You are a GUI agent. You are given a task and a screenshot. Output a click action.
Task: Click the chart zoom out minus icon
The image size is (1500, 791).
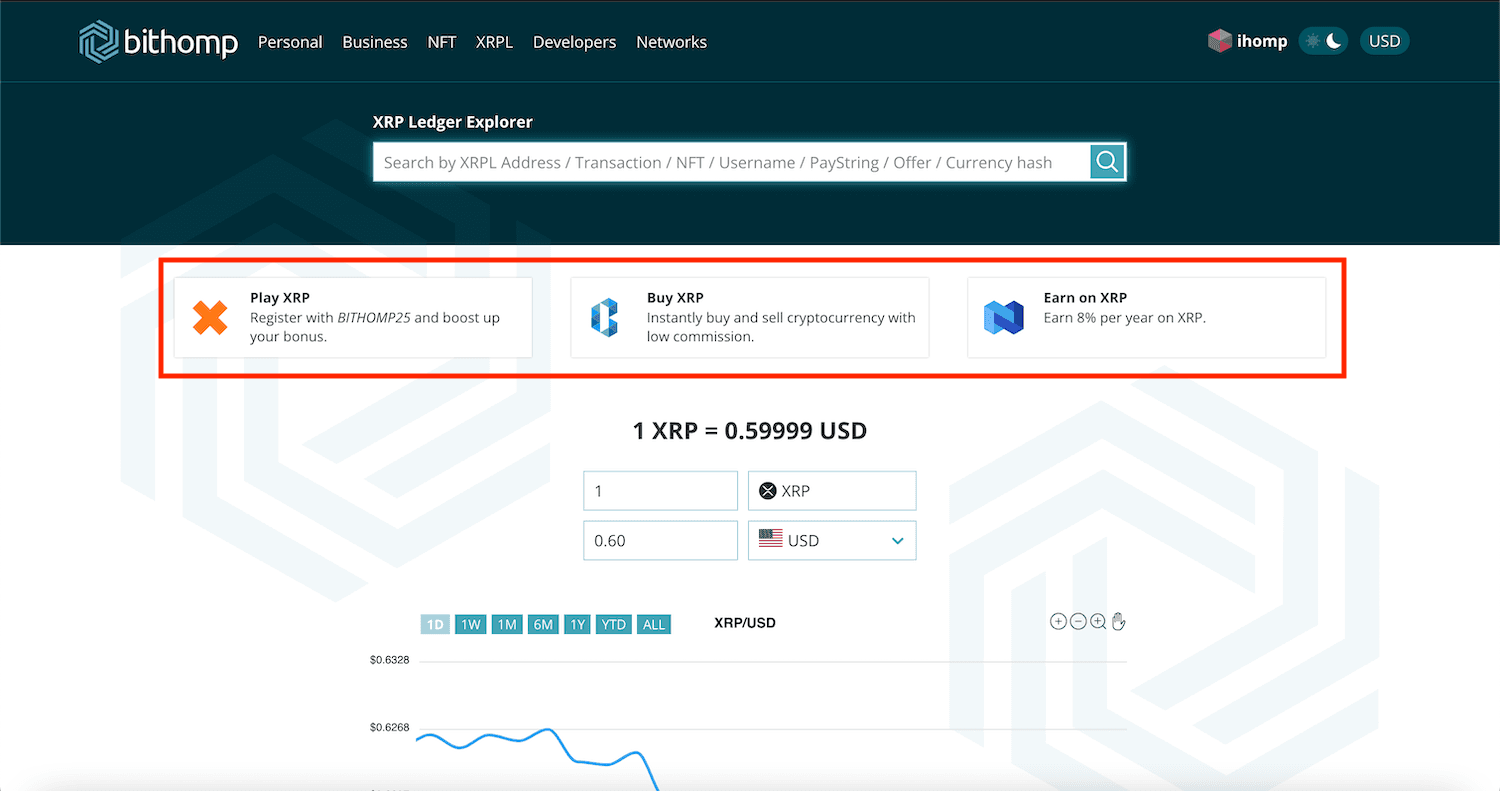click(1078, 622)
